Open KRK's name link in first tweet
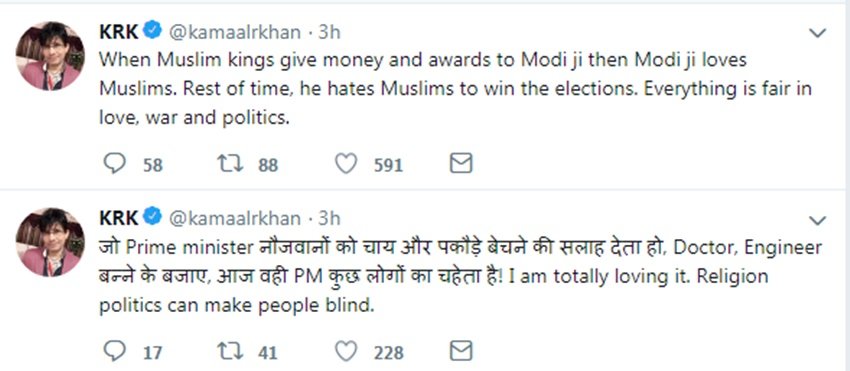Screen dimensions: 850x371 119,32
